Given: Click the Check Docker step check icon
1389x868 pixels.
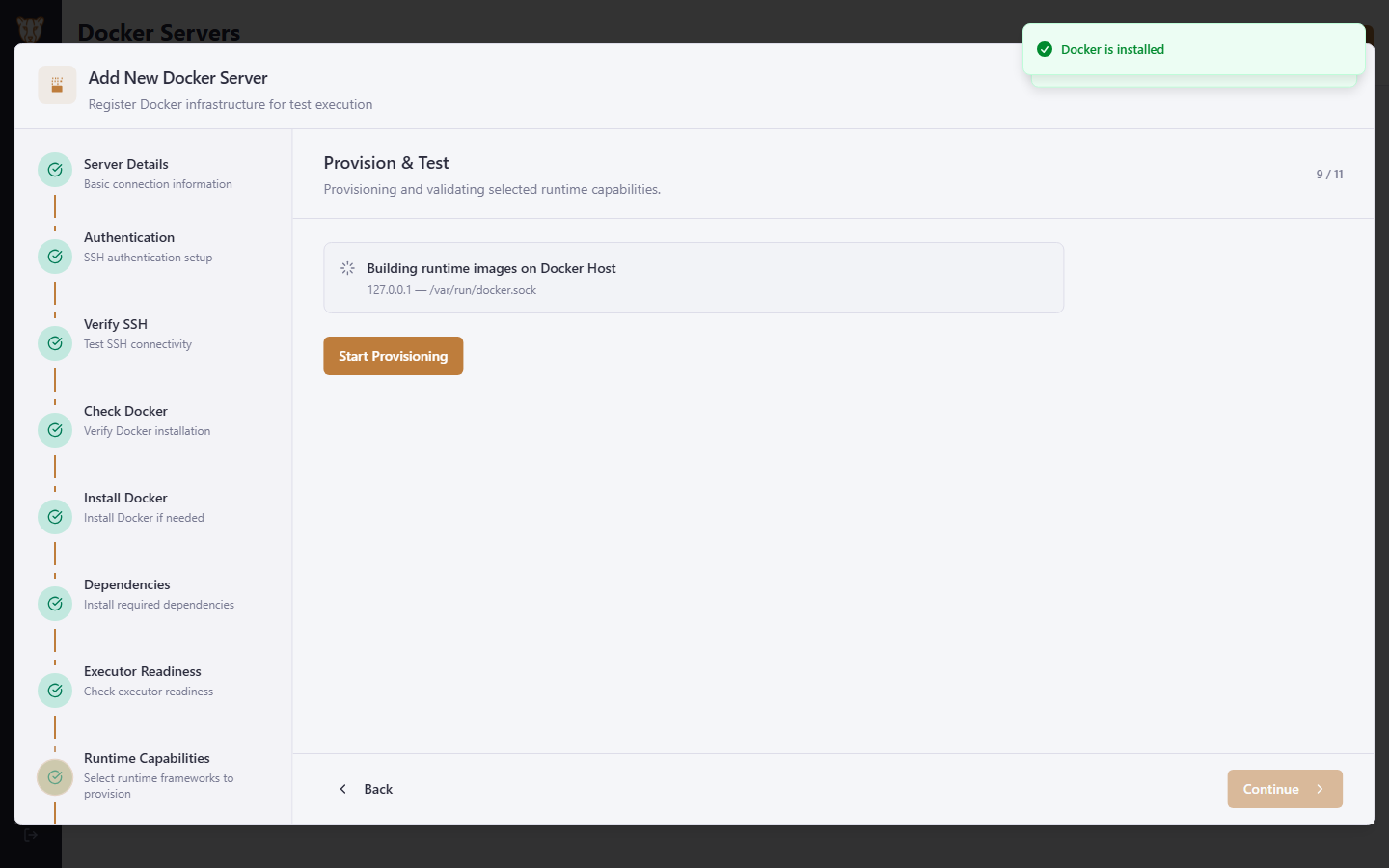Looking at the screenshot, I should coord(55,430).
